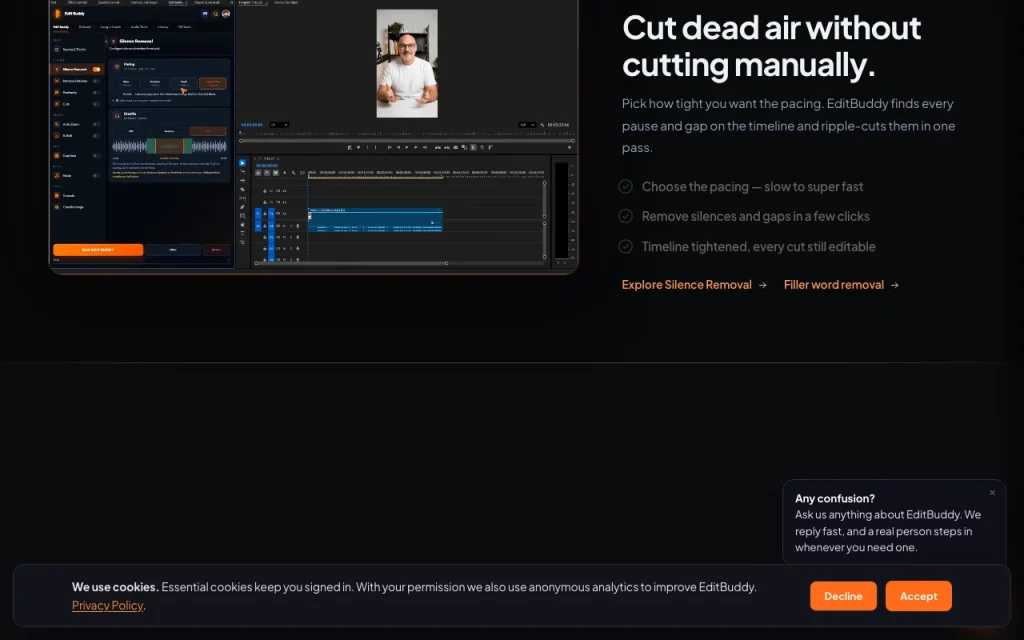The image size is (1024, 640).
Task: Click the EditBuddy logo icon
Action: pos(57,14)
